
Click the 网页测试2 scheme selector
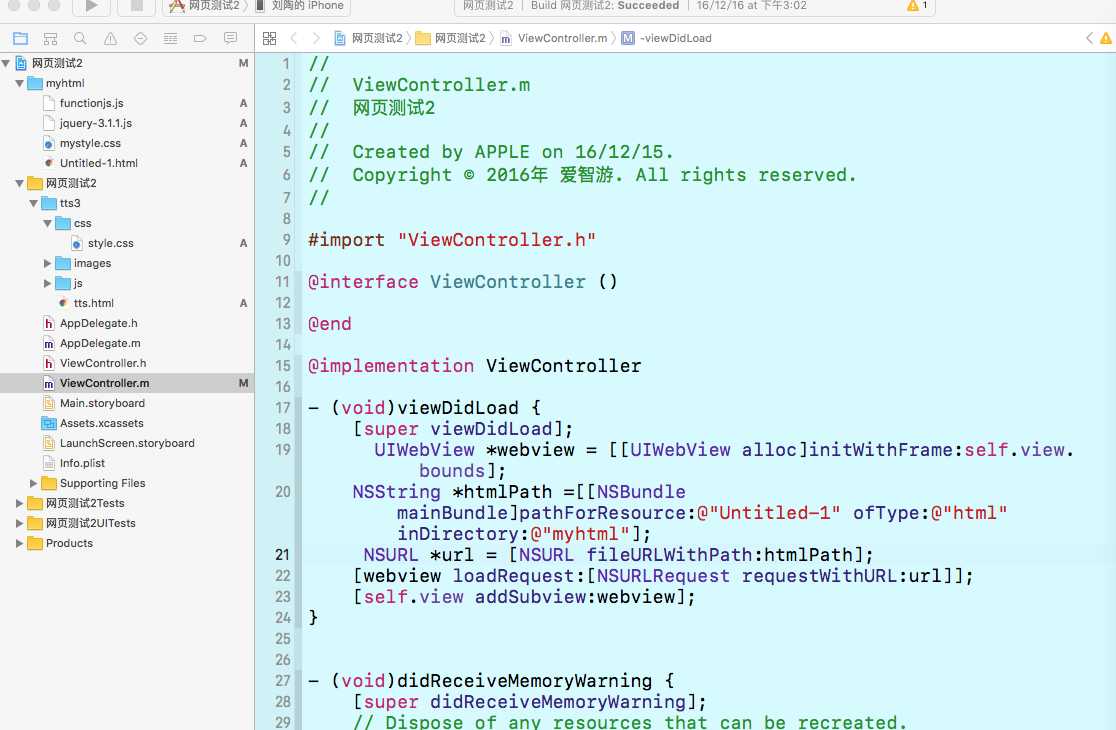click(206, 6)
